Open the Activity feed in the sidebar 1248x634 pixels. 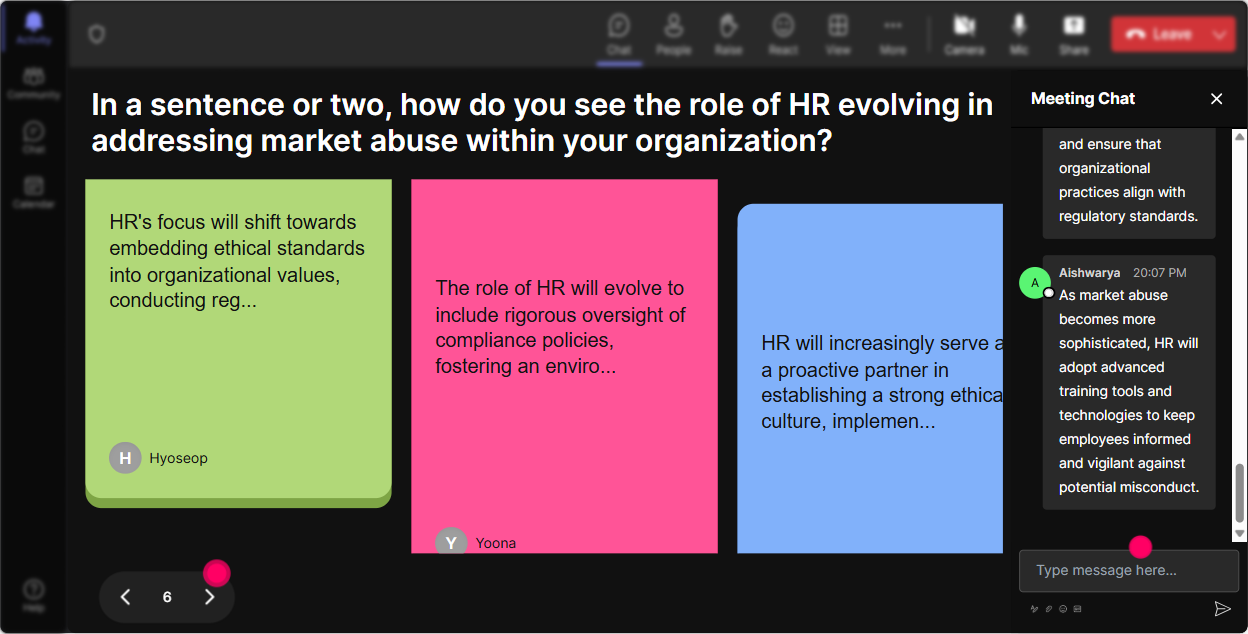coord(33,28)
